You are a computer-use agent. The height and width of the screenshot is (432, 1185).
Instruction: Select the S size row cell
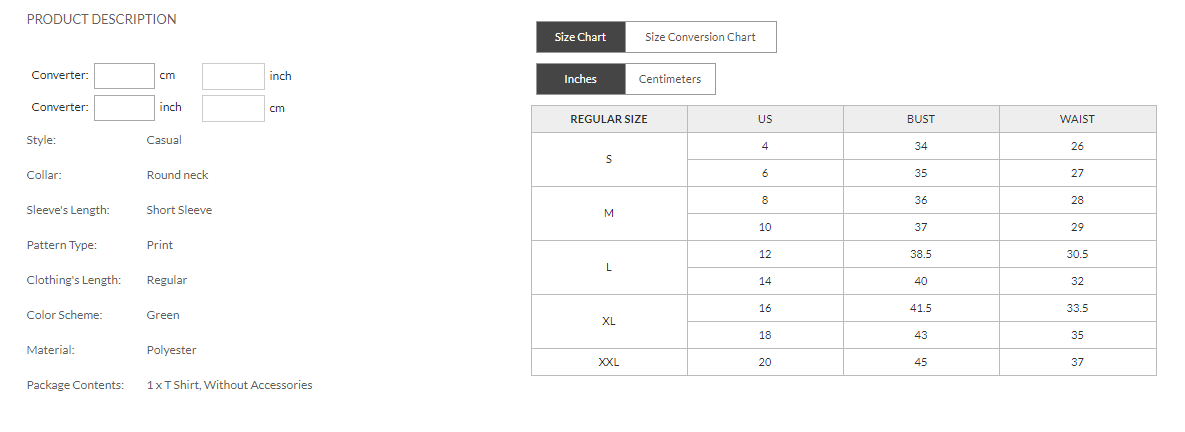pyautogui.click(x=609, y=159)
